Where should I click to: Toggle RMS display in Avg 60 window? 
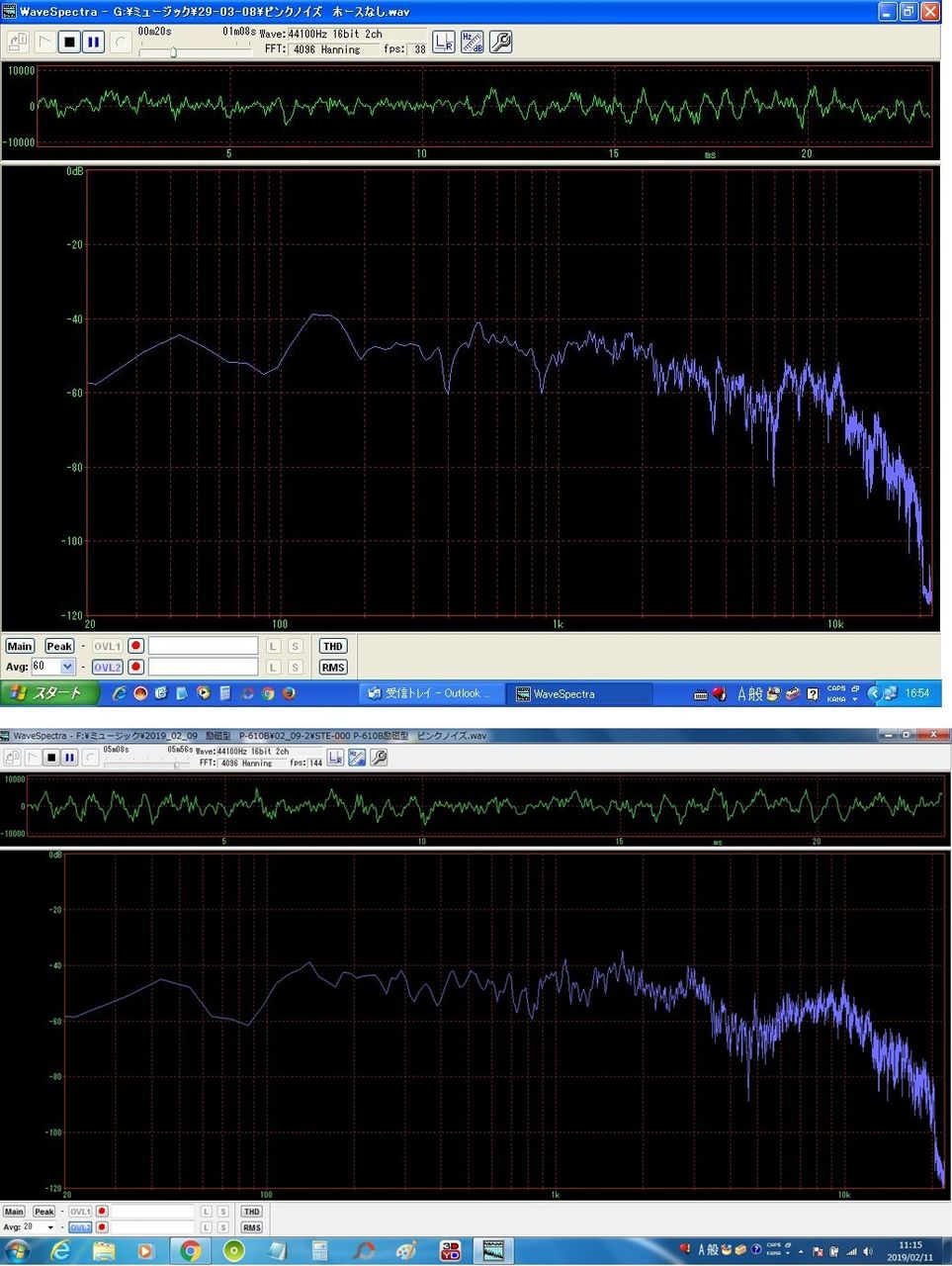click(x=333, y=668)
